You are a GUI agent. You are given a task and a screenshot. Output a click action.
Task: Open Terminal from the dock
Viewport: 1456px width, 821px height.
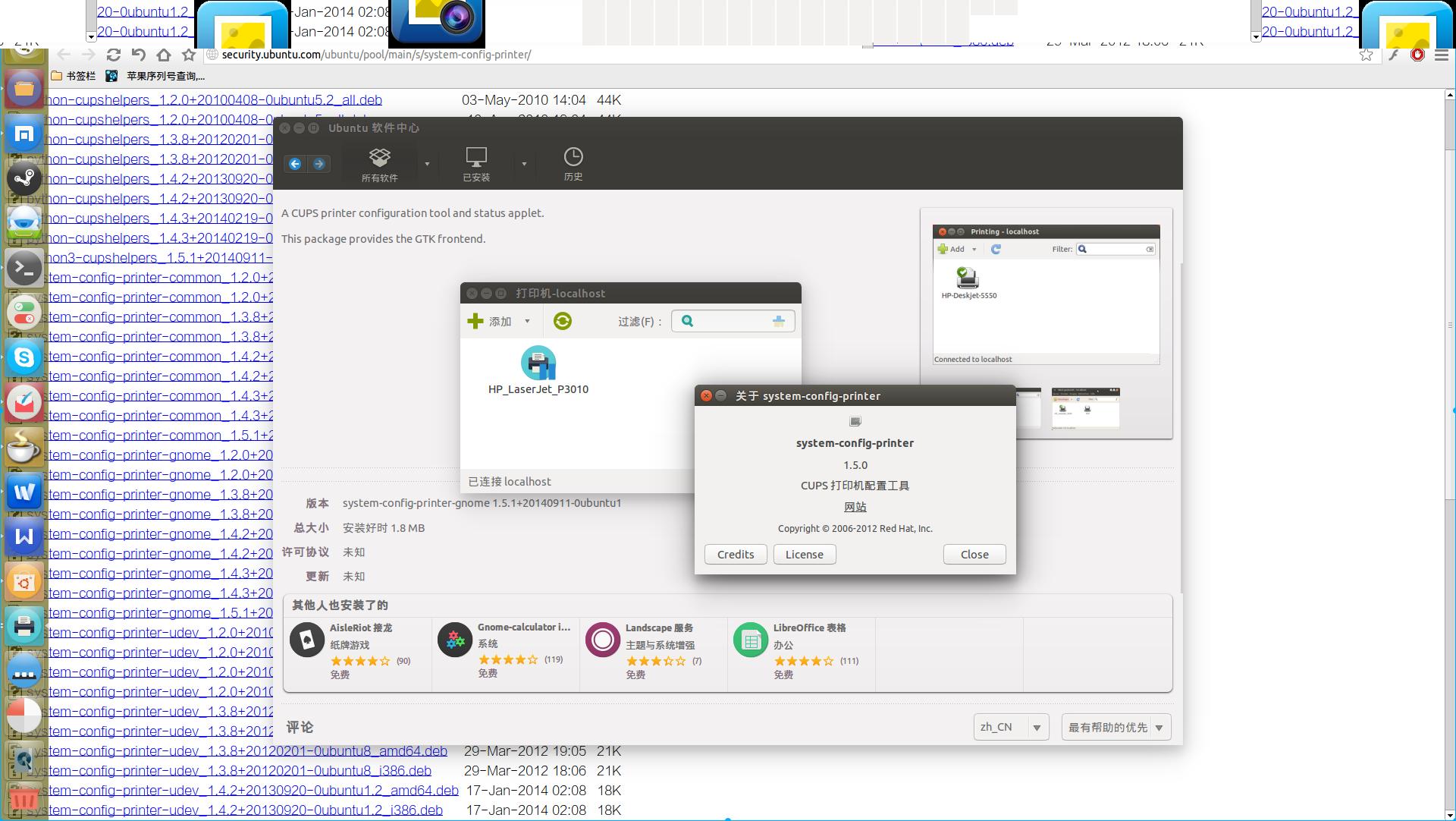(x=24, y=268)
